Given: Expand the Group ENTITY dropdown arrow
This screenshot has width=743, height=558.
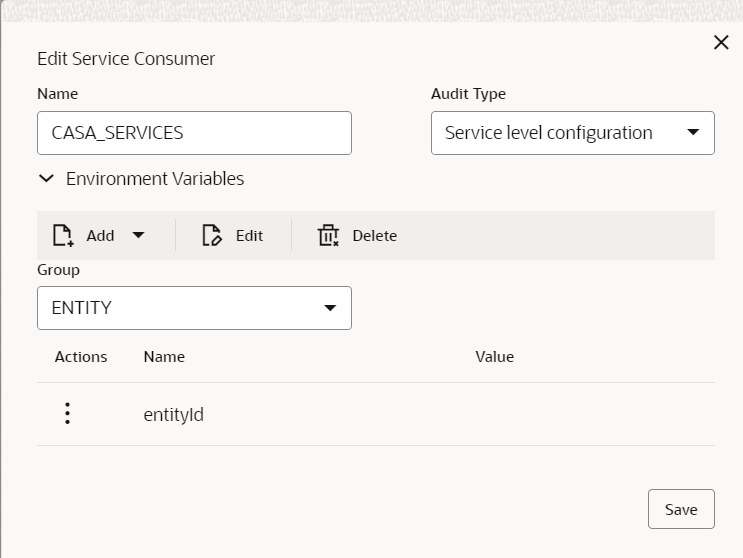Looking at the screenshot, I should (330, 308).
